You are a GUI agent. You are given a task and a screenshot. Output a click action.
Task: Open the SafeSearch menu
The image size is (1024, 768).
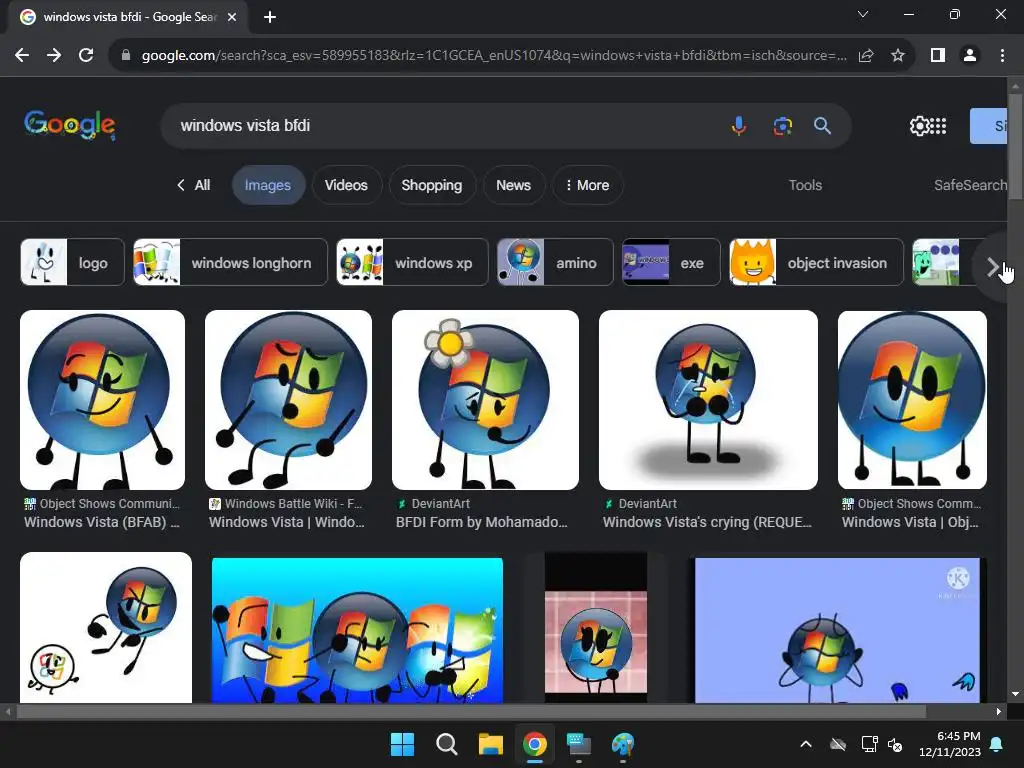click(970, 185)
